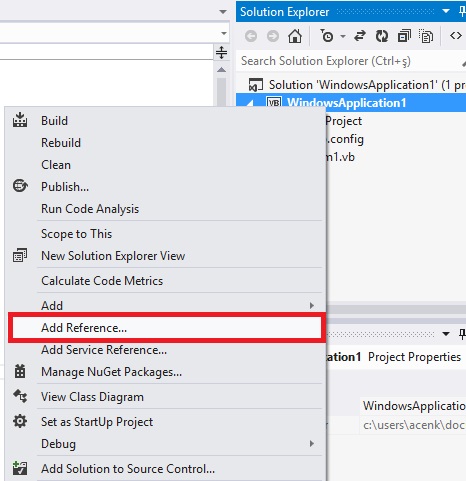
Task: Toggle the Show All Files icon
Action: pos(426,36)
